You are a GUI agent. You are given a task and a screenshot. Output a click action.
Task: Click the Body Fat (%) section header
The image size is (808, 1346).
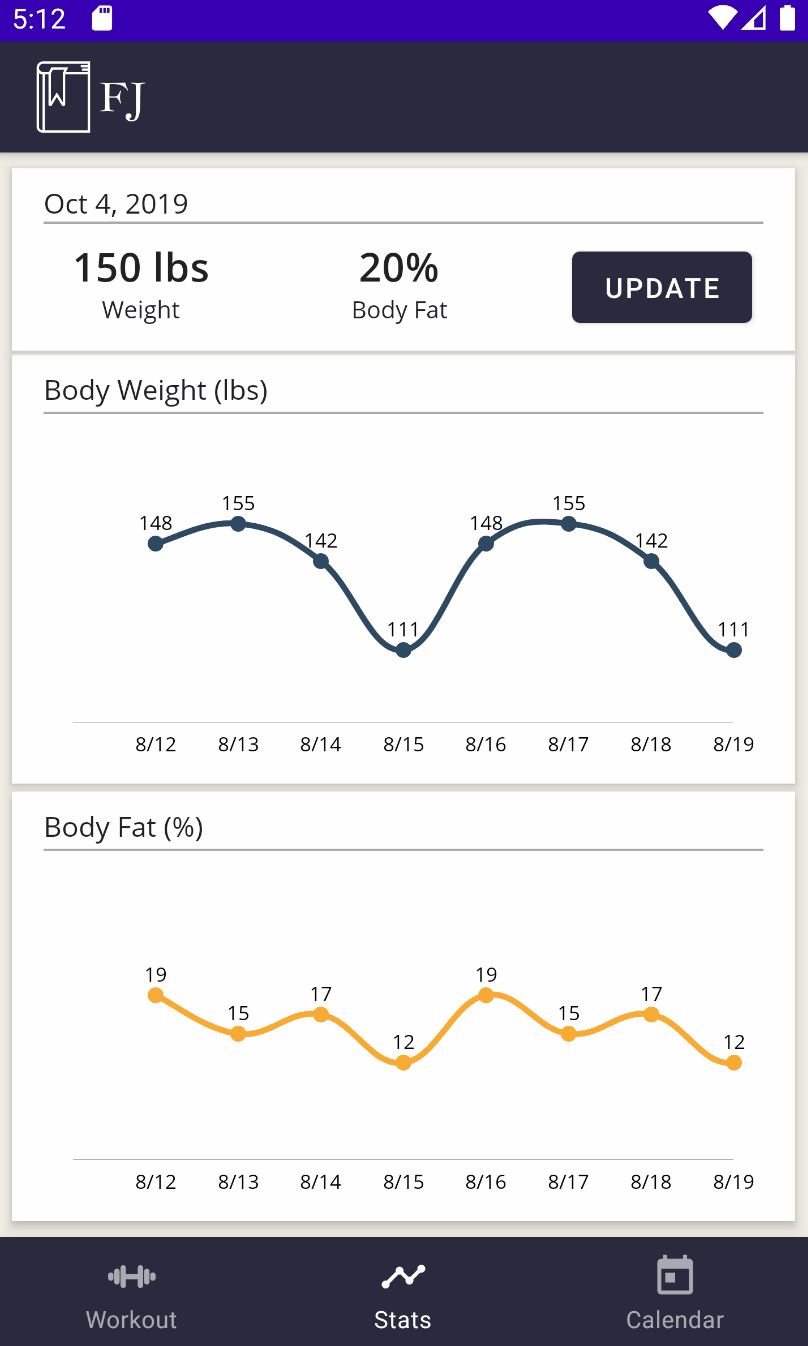click(x=123, y=827)
